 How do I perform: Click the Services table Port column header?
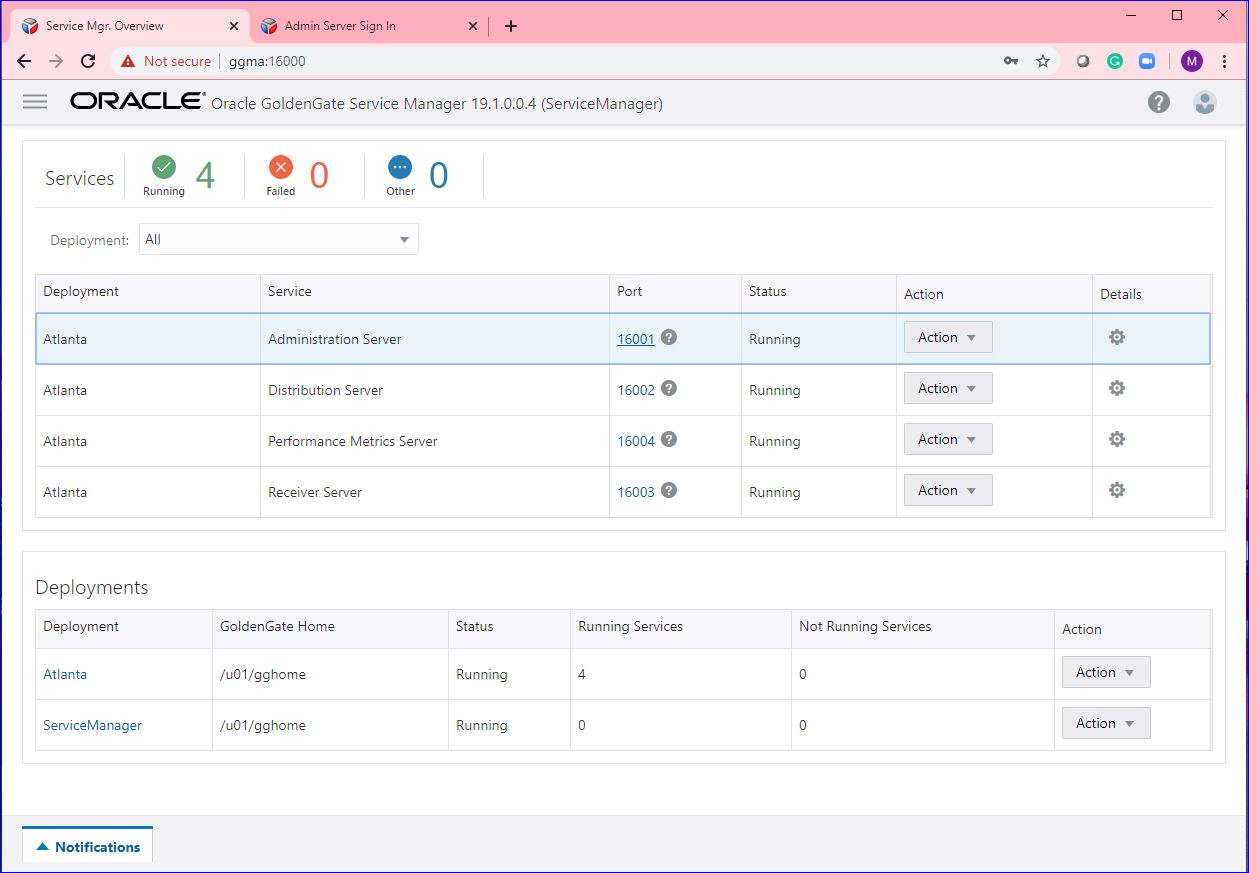(x=675, y=292)
